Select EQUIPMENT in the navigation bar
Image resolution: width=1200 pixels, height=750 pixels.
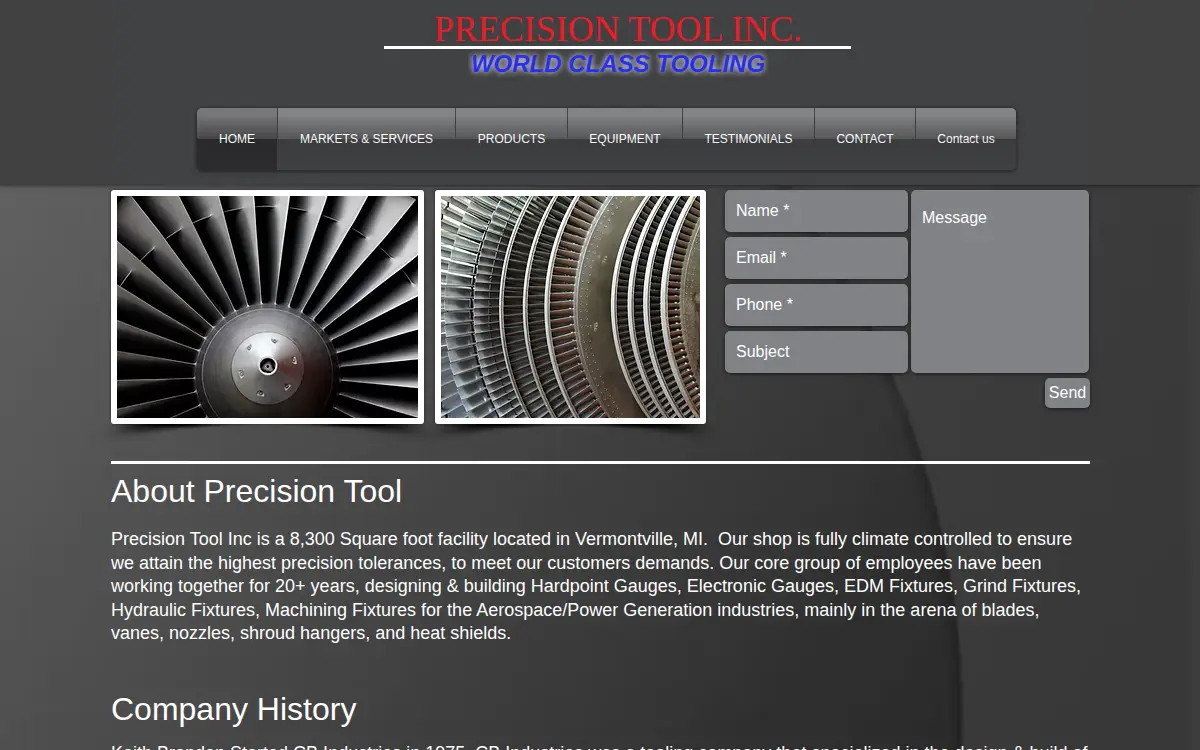pos(625,139)
